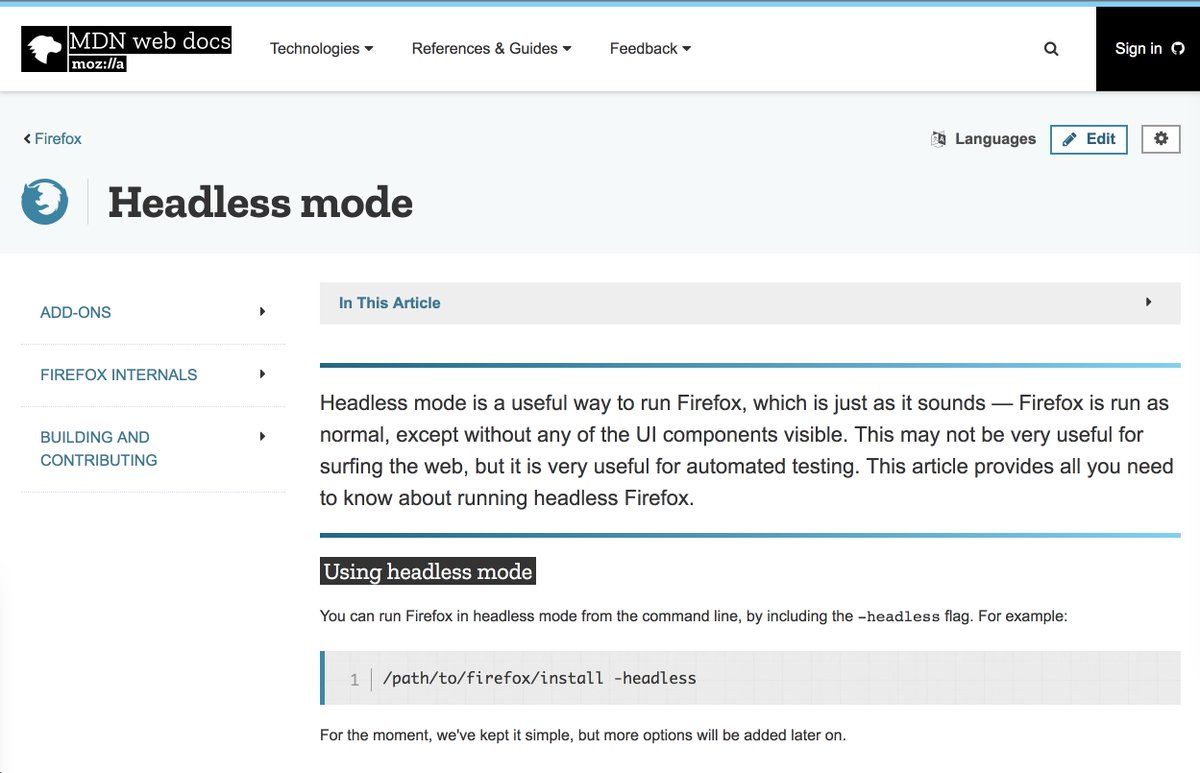1200x773 pixels.
Task: Click the GitHub icon beside Sign in
Action: (1177, 48)
